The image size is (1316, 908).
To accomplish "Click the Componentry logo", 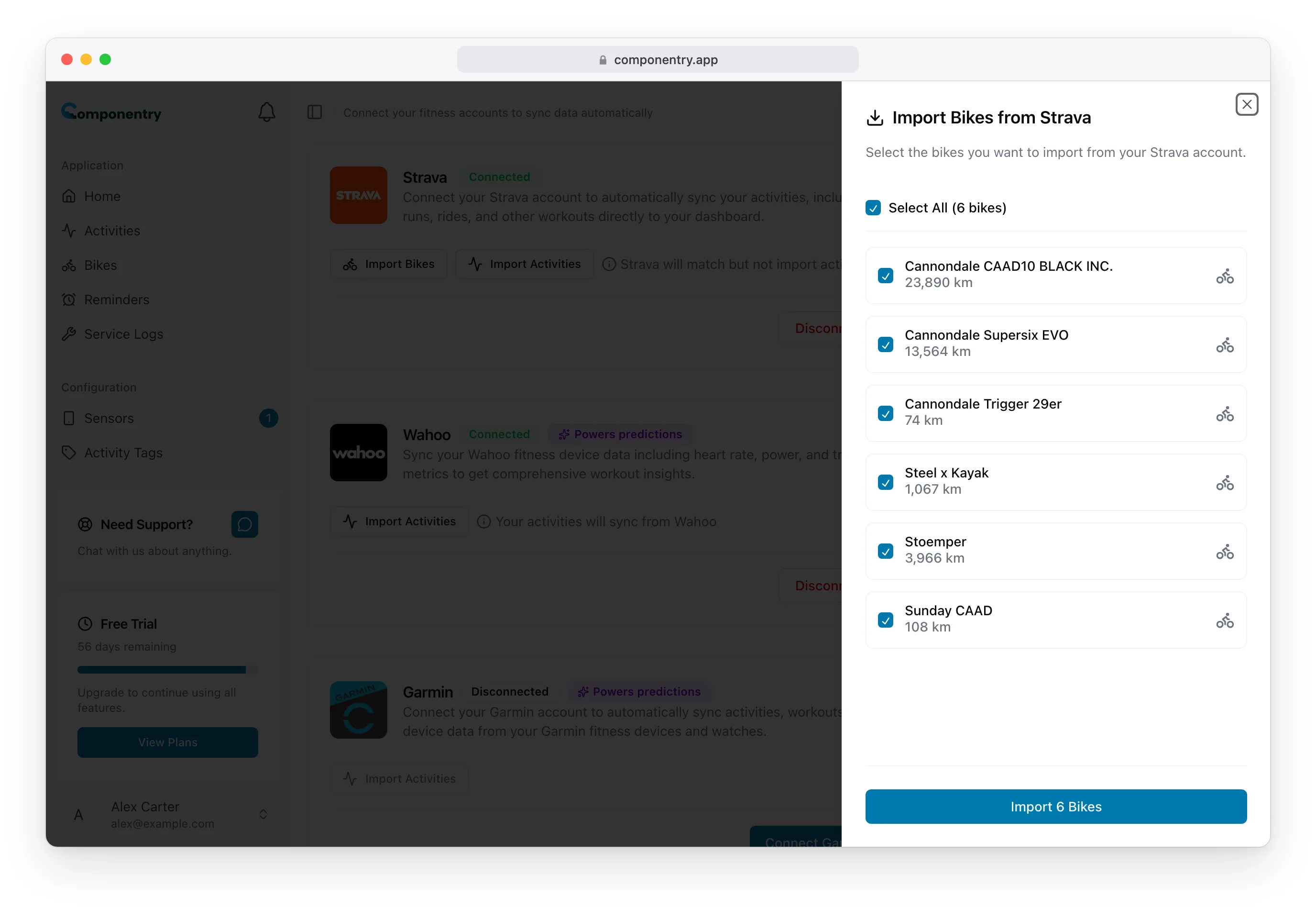I will pos(111,112).
